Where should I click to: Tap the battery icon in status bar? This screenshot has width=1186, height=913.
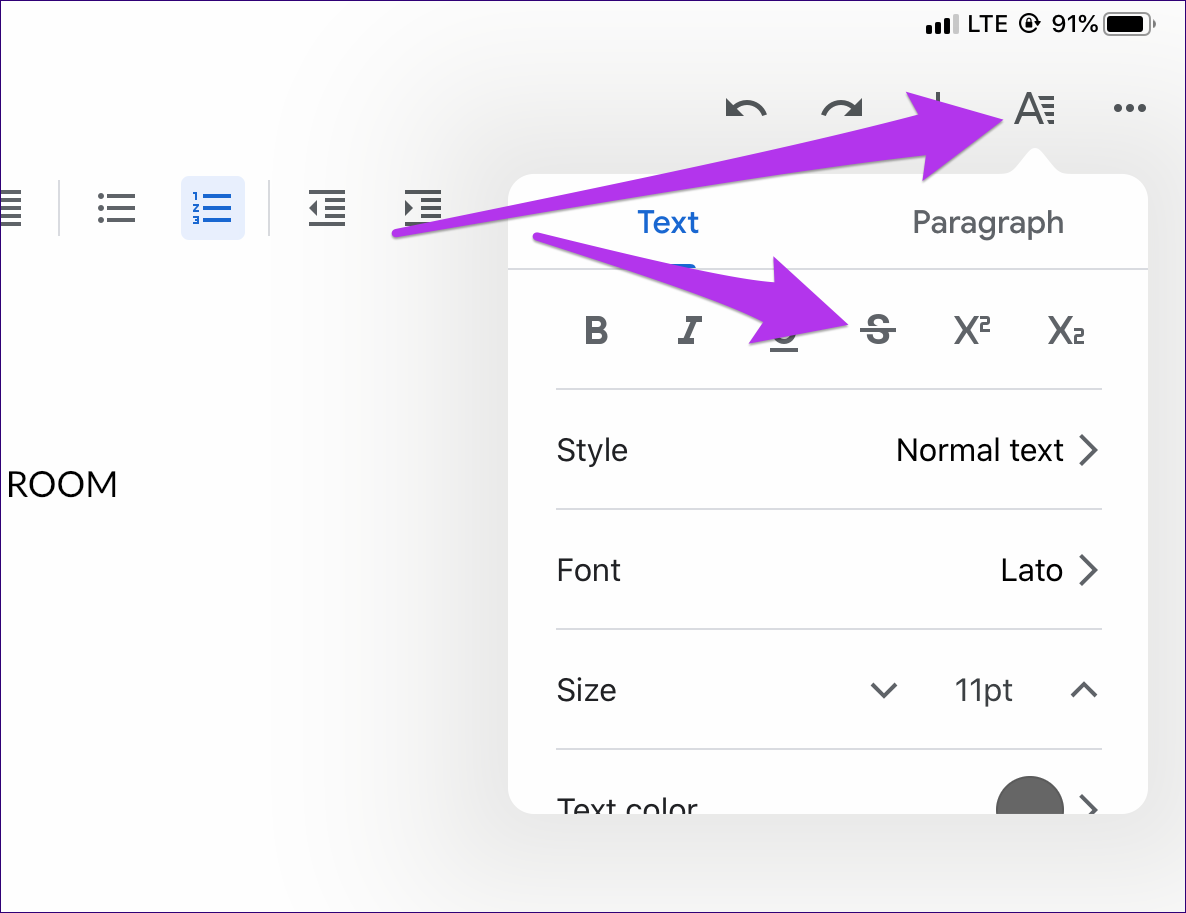pos(1129,24)
